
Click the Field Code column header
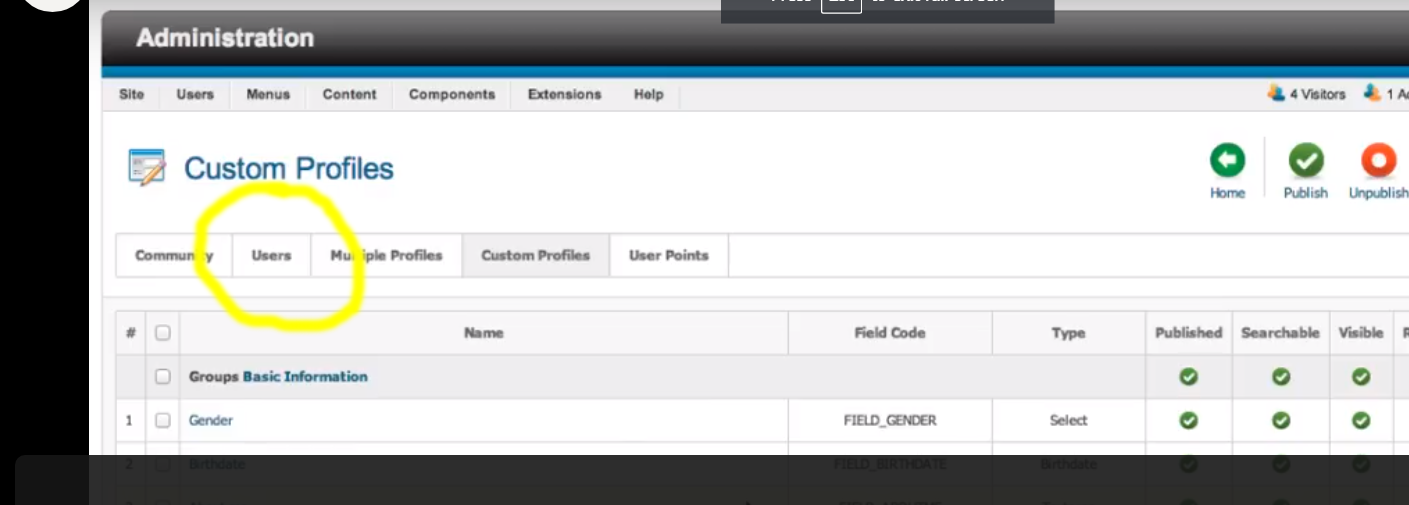tap(890, 333)
